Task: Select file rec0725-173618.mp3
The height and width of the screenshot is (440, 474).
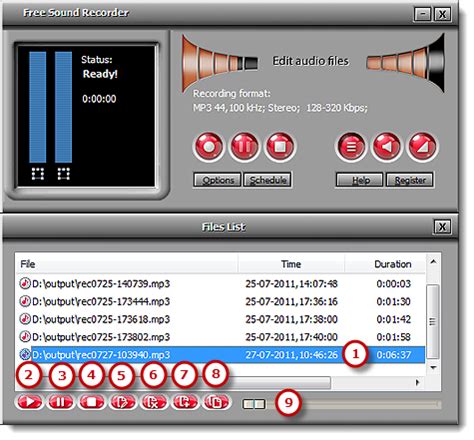Action: [101, 319]
